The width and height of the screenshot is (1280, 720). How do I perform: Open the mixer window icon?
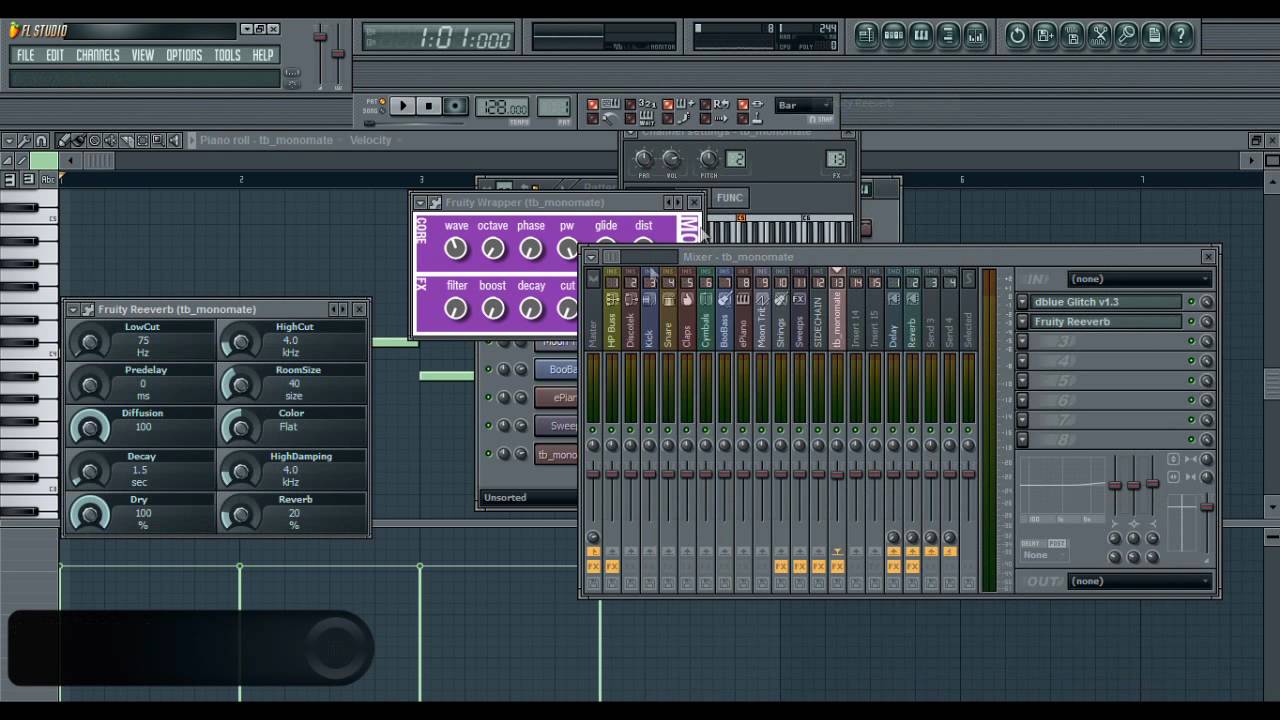click(x=975, y=35)
